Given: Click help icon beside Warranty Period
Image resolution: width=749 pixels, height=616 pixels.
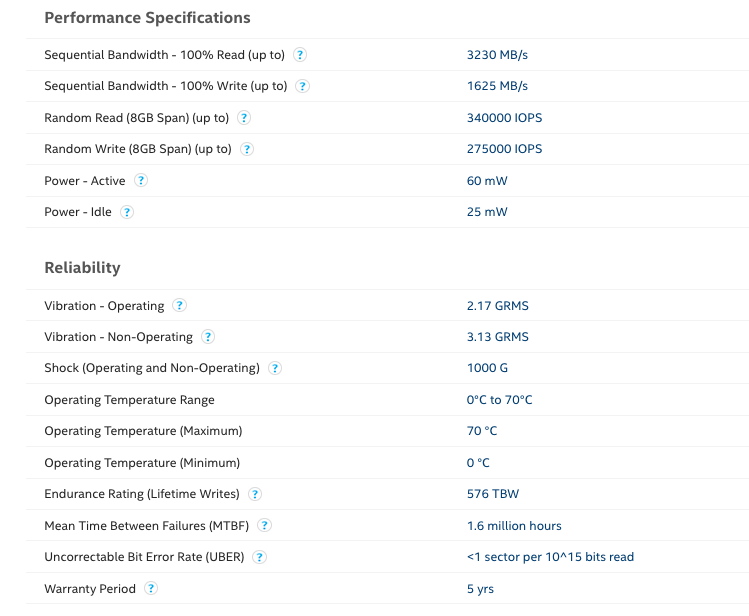Looking at the screenshot, I should pos(151,589).
